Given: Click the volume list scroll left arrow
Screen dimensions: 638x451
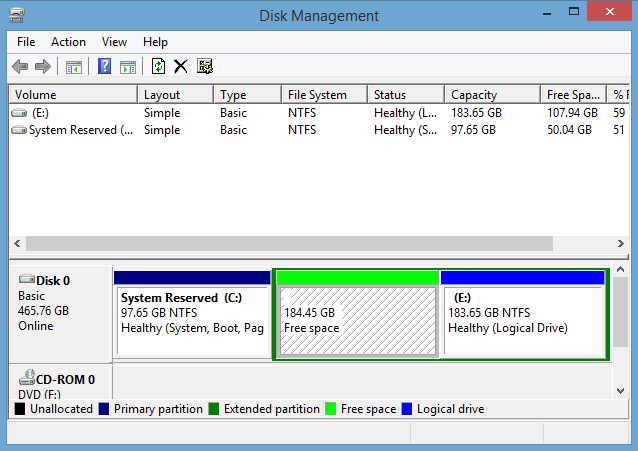Looking at the screenshot, I should (x=17, y=244).
